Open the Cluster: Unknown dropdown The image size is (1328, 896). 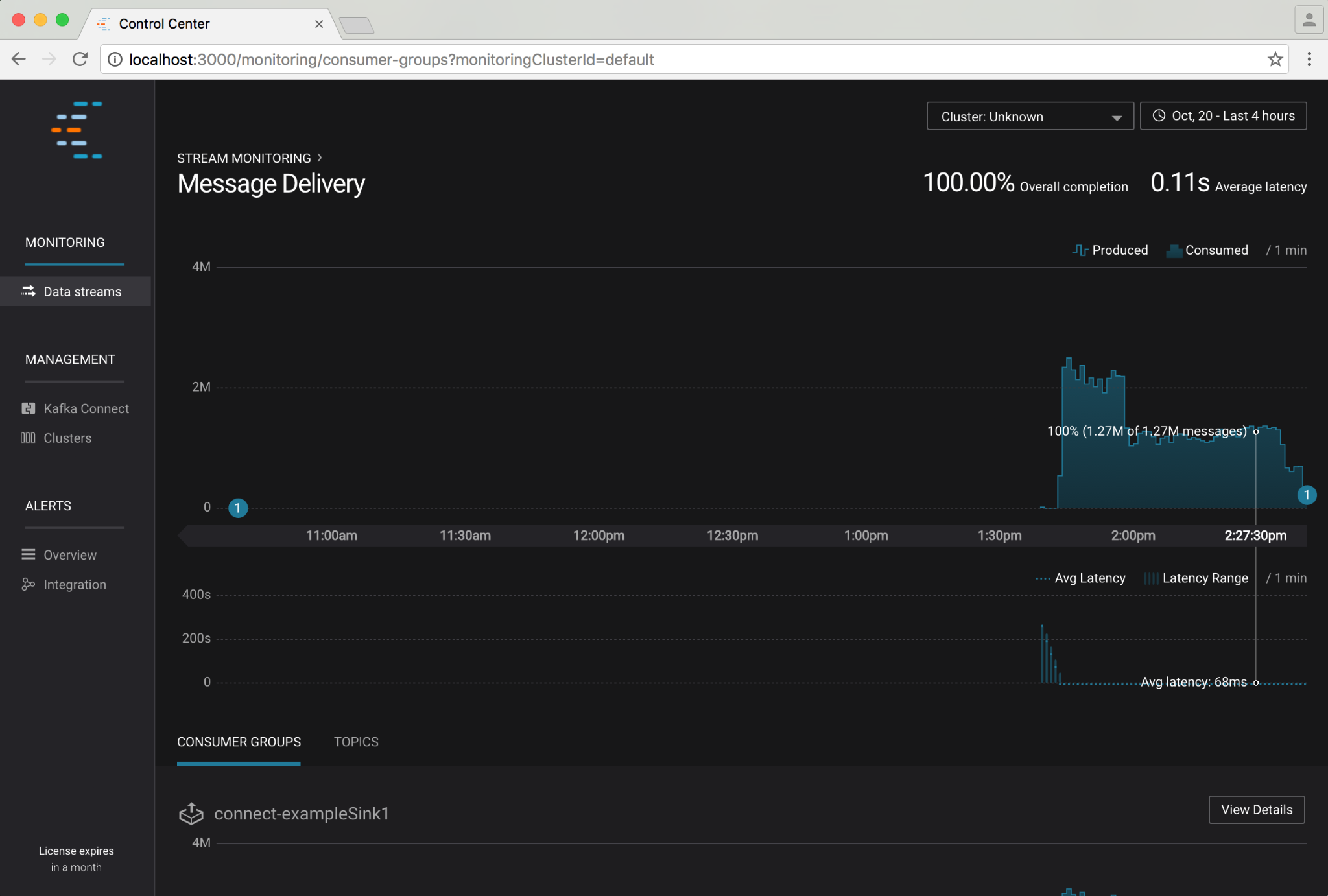pyautogui.click(x=1030, y=117)
